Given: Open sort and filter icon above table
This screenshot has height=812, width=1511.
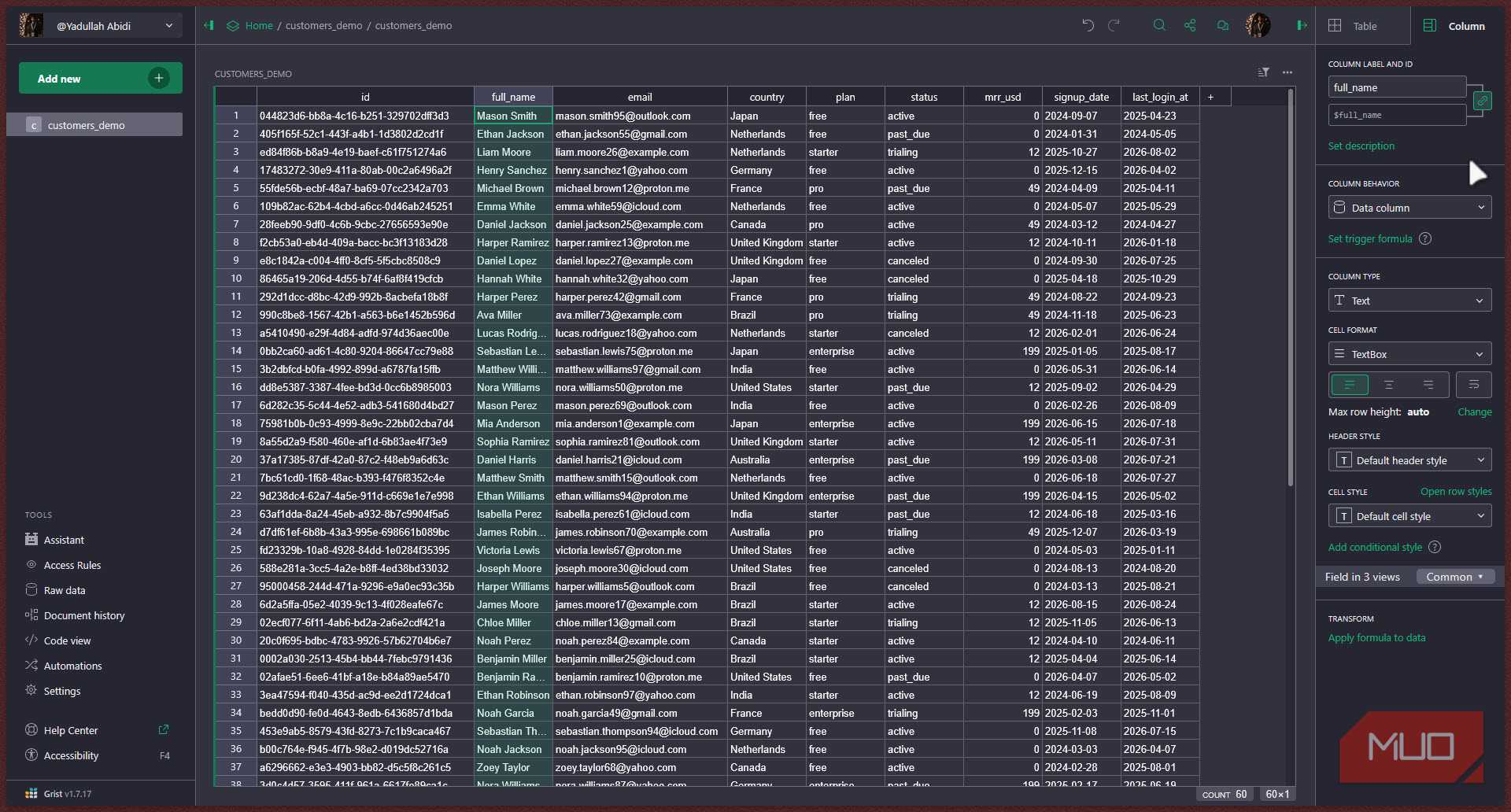Looking at the screenshot, I should tap(1263, 72).
